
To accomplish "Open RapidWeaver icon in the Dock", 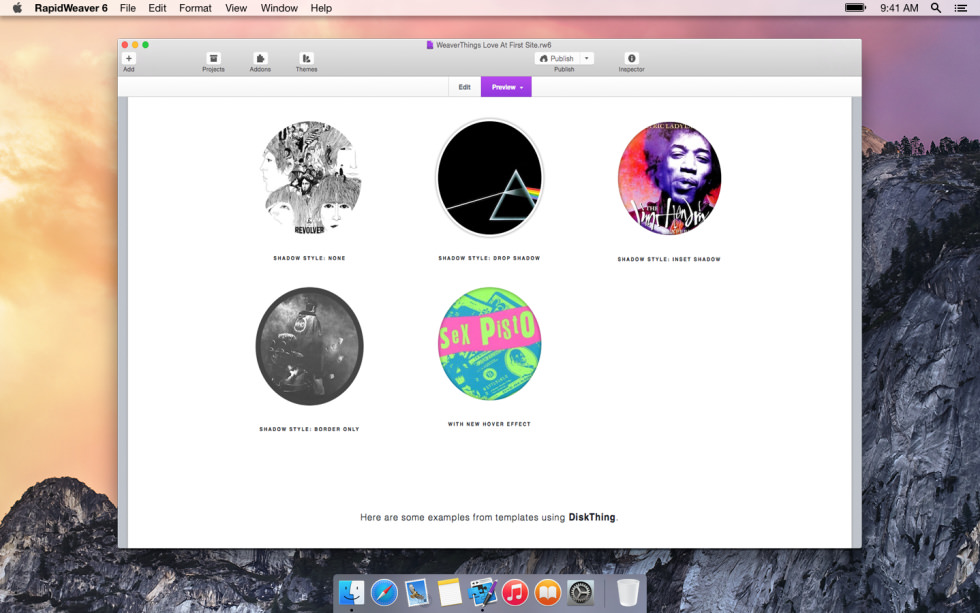I will click(x=482, y=592).
